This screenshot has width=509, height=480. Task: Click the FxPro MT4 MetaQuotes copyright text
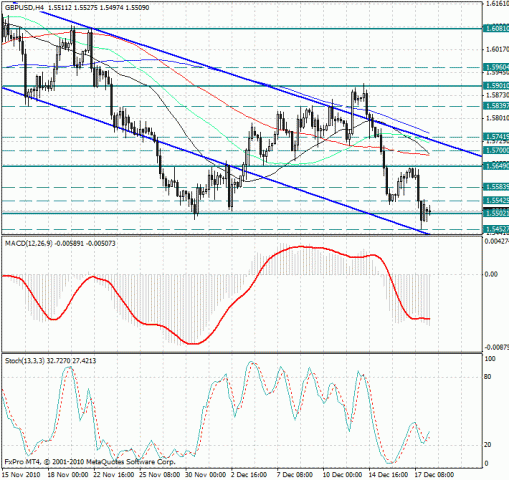click(x=90, y=462)
